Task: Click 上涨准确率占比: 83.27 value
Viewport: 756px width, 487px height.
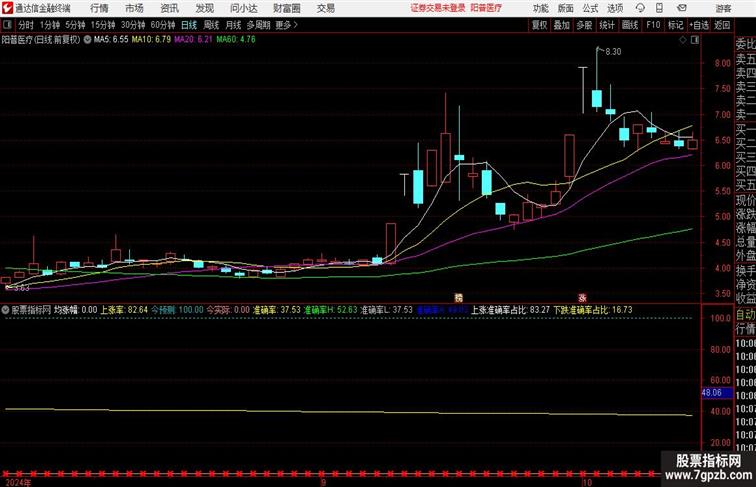Action: (x=510, y=310)
